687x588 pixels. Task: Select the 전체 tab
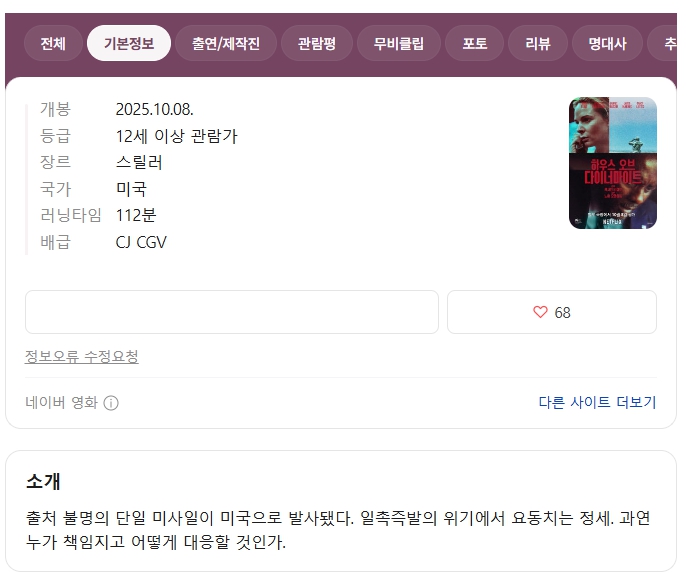click(x=53, y=43)
